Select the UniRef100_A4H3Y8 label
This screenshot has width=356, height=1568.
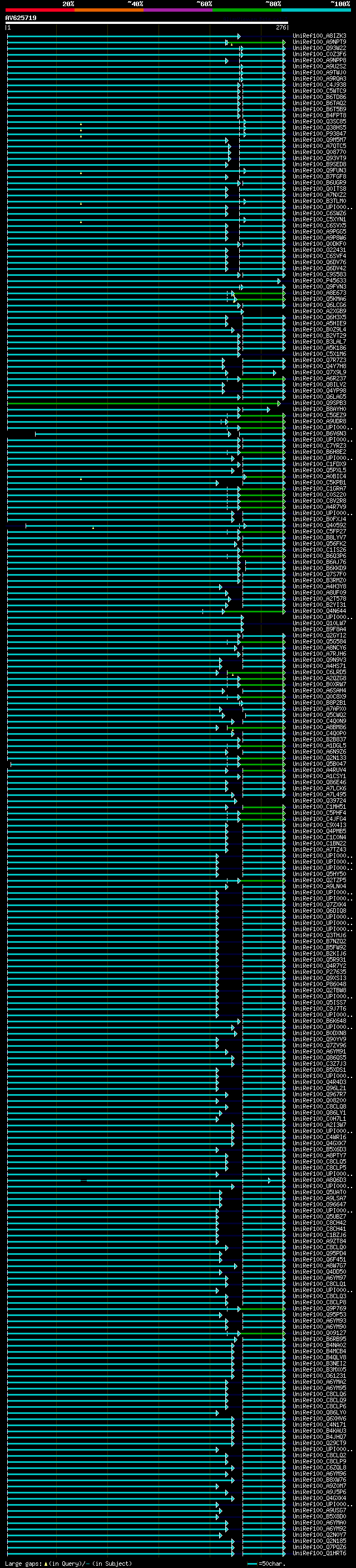pyautogui.click(x=319, y=586)
